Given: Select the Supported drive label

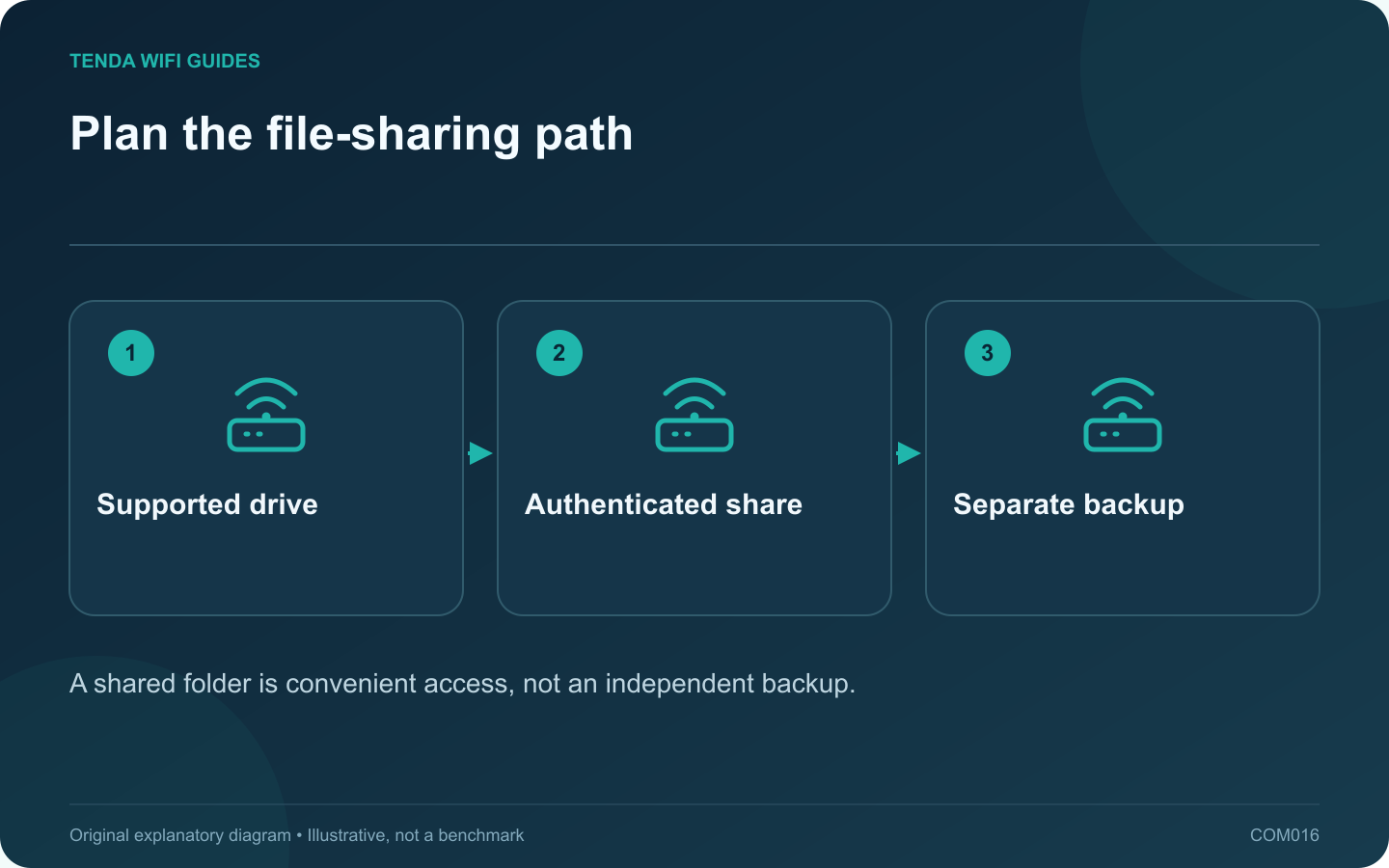Looking at the screenshot, I should (x=207, y=504).
